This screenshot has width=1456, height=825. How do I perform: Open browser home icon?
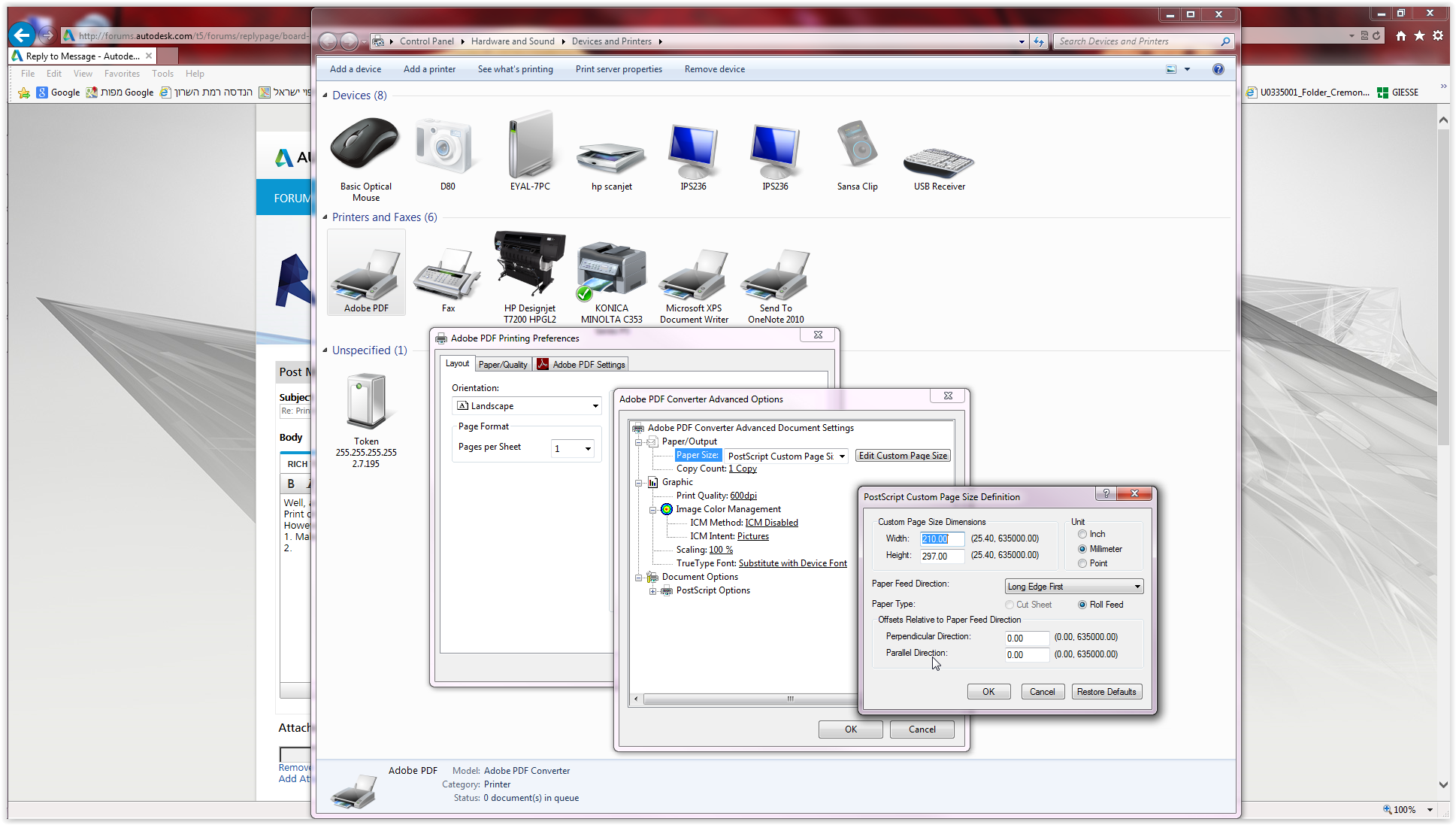pos(1400,35)
